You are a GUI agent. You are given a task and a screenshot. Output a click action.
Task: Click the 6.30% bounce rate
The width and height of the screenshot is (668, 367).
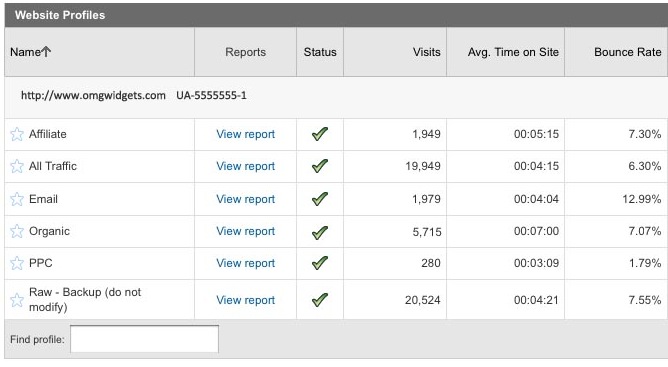pos(645,166)
